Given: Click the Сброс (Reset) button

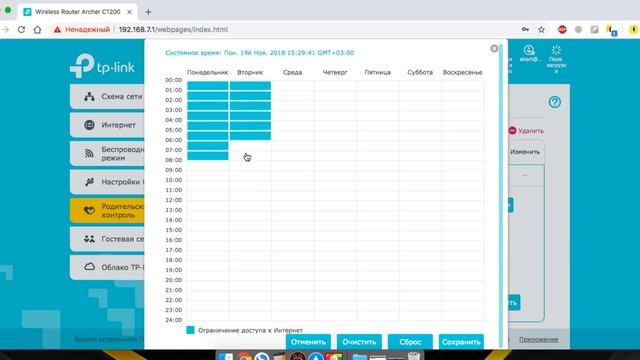Looking at the screenshot, I should 410,342.
